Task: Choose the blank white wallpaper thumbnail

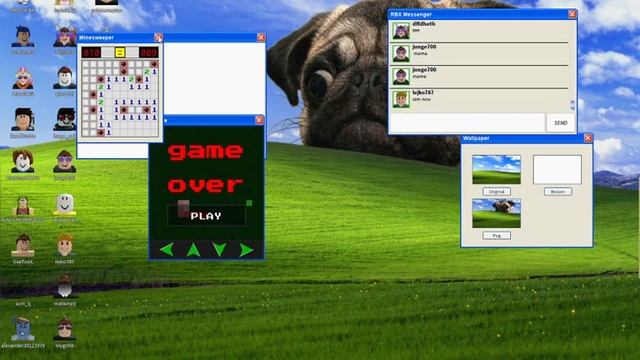Action: 557,169
